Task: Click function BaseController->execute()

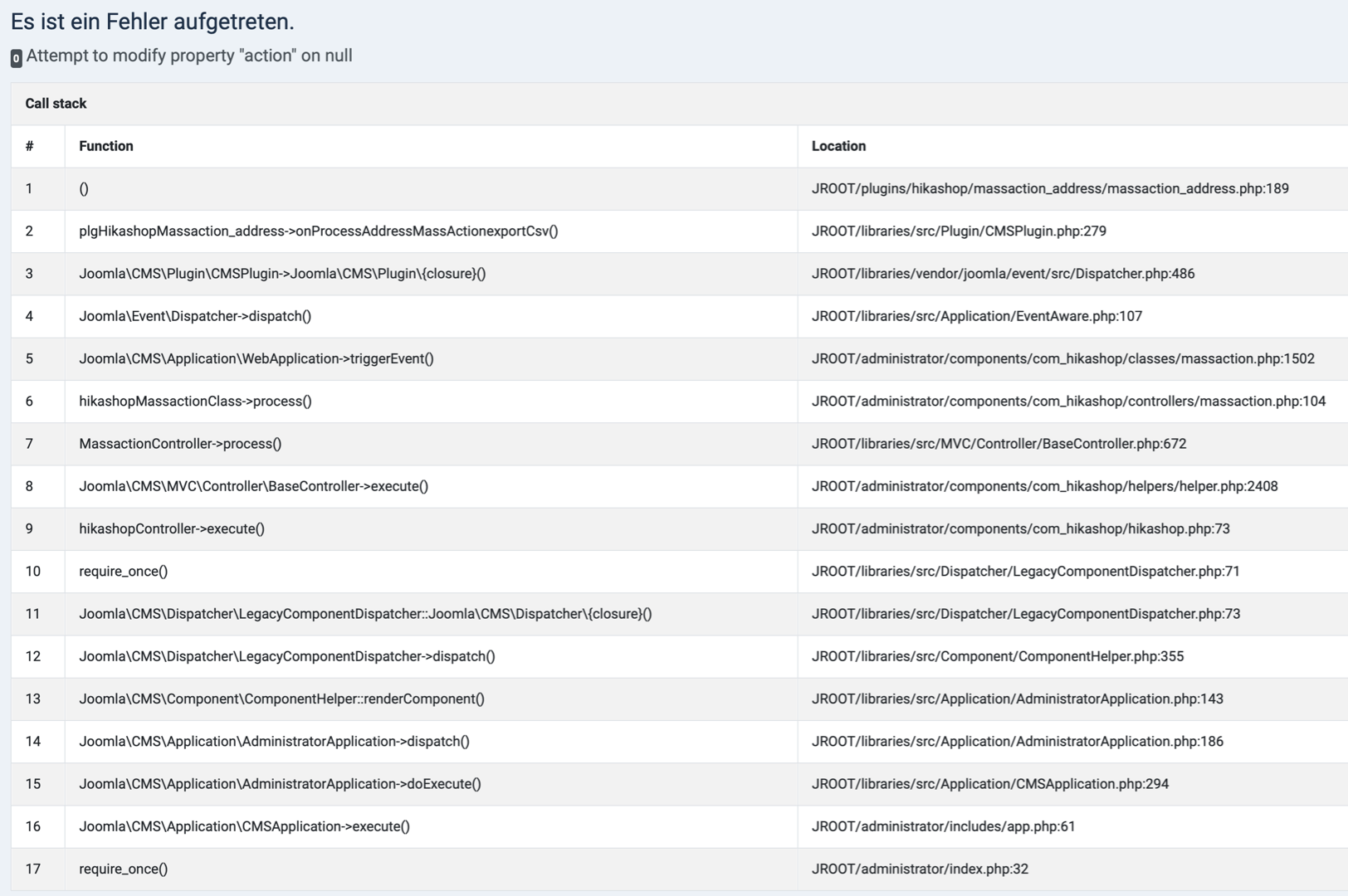Action: click(253, 486)
